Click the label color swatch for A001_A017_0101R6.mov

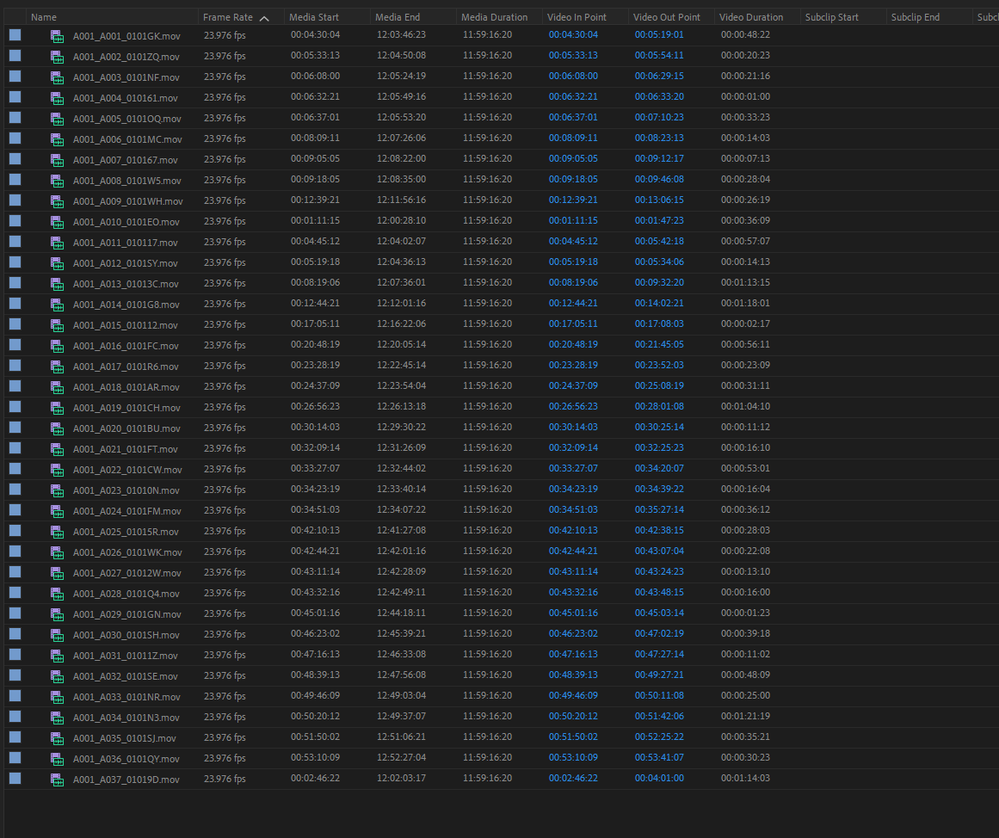(x=15, y=365)
